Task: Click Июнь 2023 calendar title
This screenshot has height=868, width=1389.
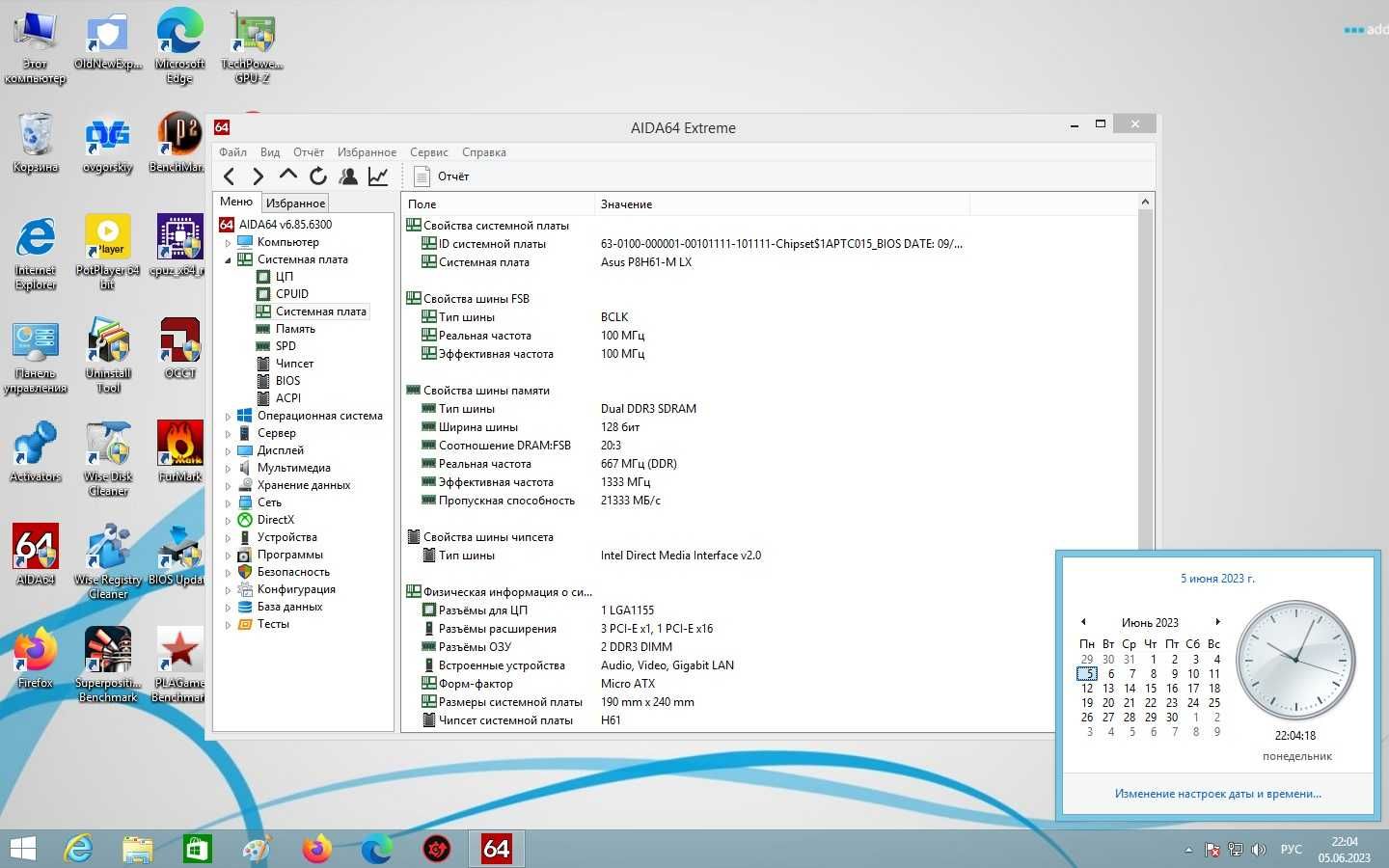Action: pos(1150,623)
